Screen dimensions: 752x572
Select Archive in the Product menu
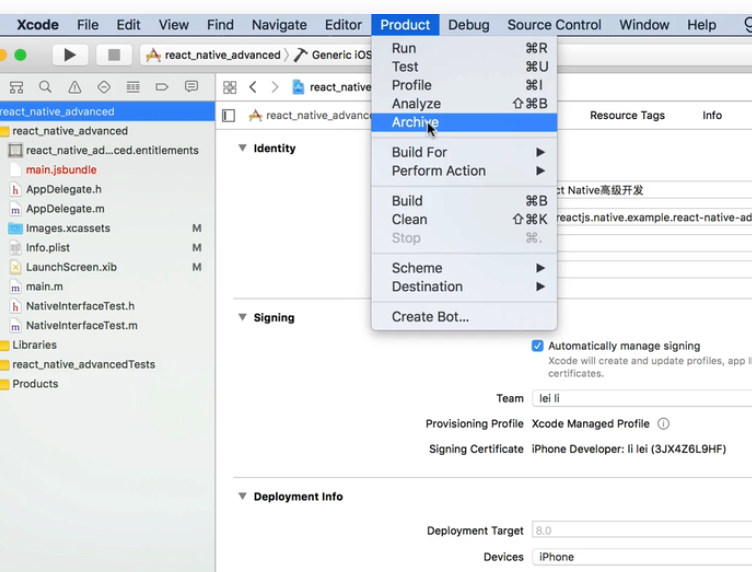point(464,122)
